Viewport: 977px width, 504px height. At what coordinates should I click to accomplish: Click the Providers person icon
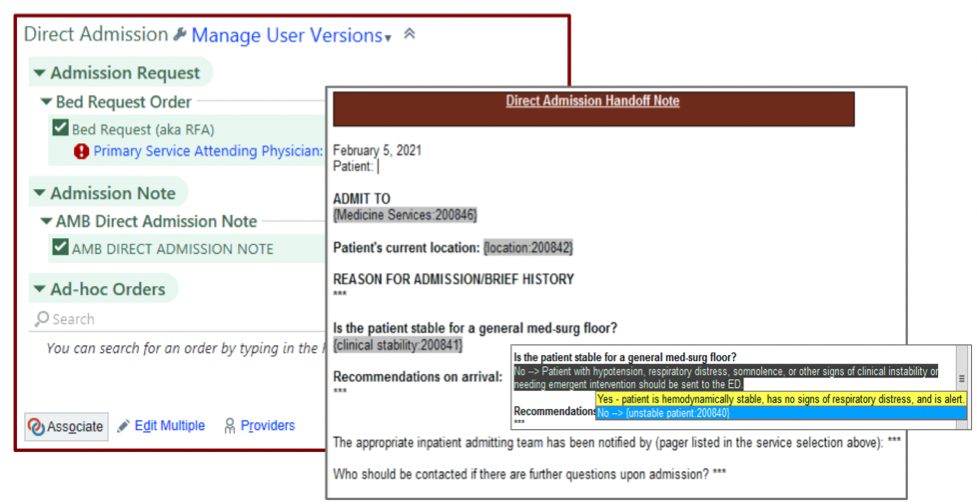click(230, 426)
